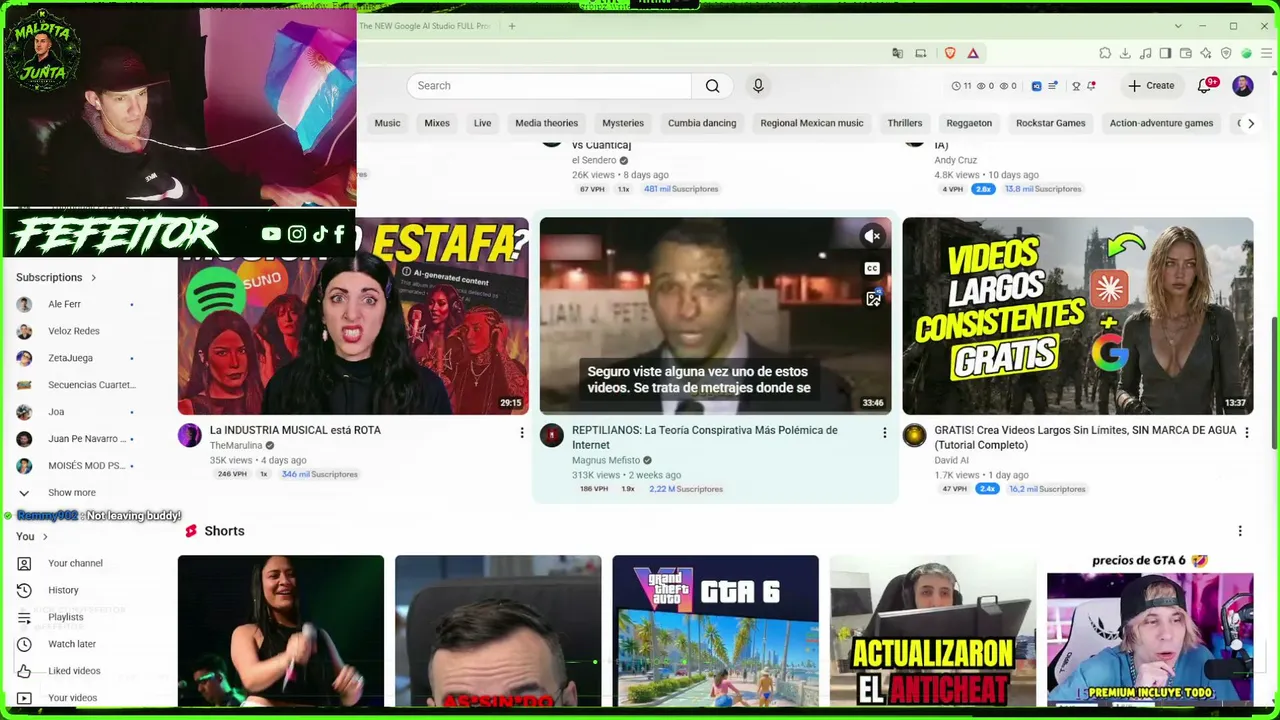Open Playlists in sidebar
This screenshot has height=720, width=1280.
66,617
